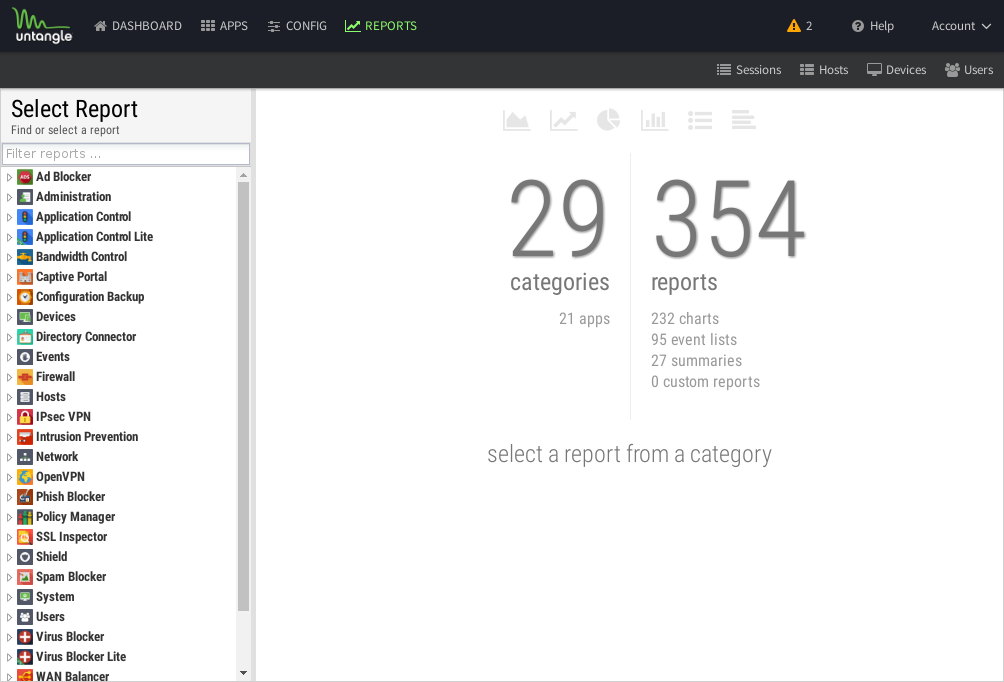Click the IPsec VPN lock icon
This screenshot has width=1004, height=682.
point(25,417)
